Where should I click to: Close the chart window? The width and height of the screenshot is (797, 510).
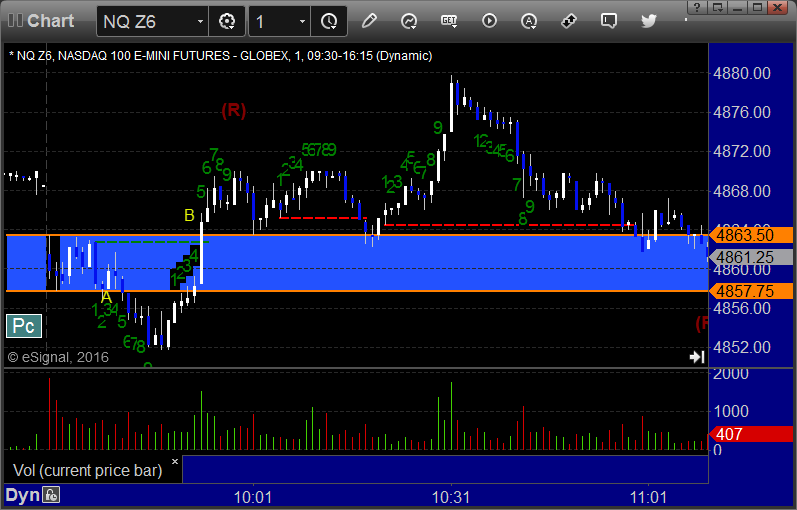click(x=778, y=7)
